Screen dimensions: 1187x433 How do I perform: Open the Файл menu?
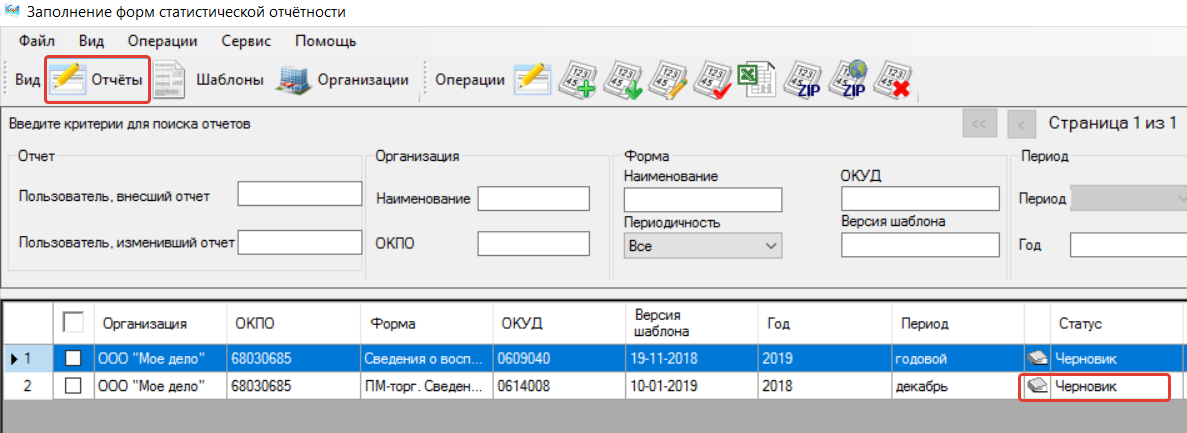tap(36, 41)
